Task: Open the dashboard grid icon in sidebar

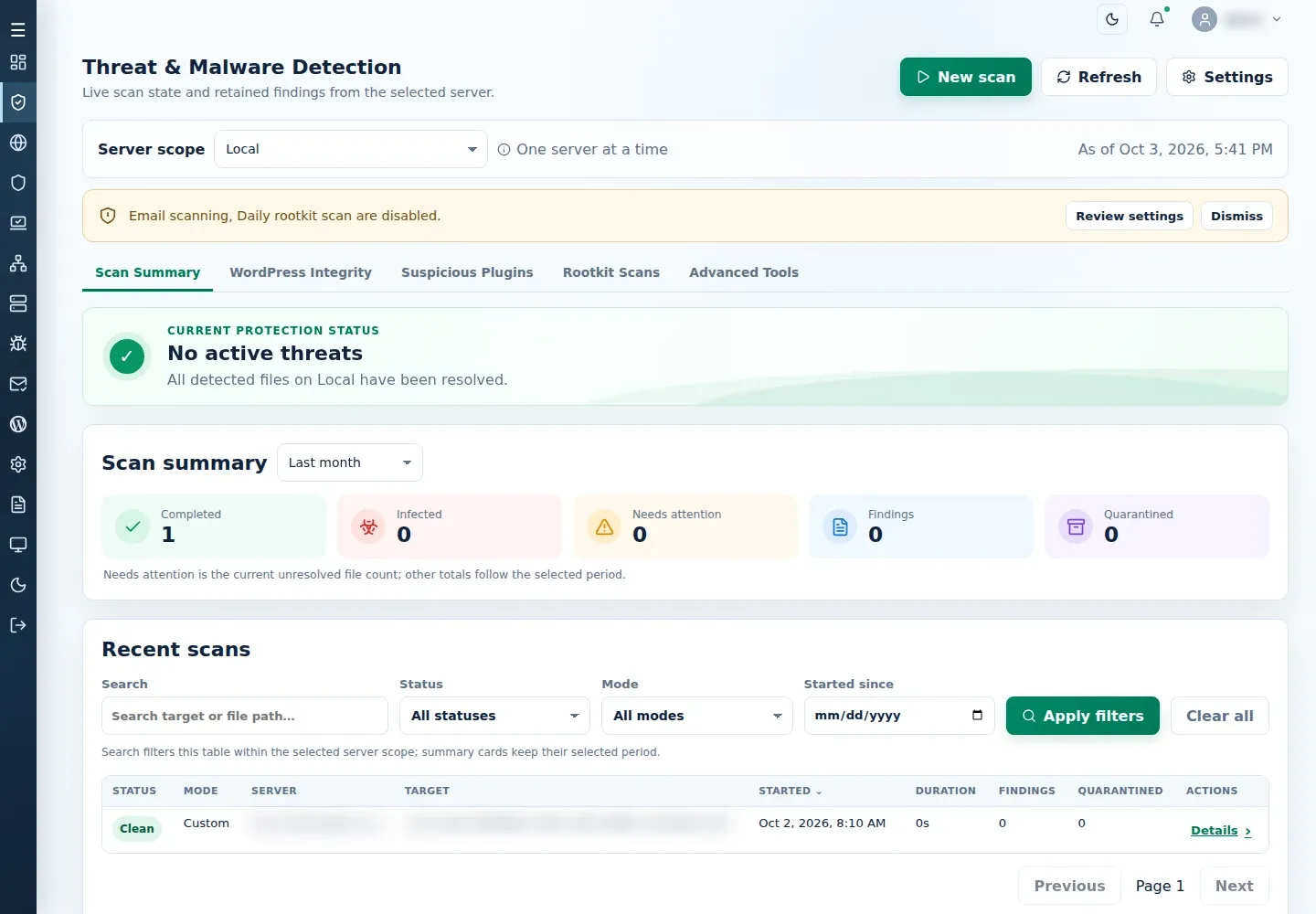Action: click(18, 62)
